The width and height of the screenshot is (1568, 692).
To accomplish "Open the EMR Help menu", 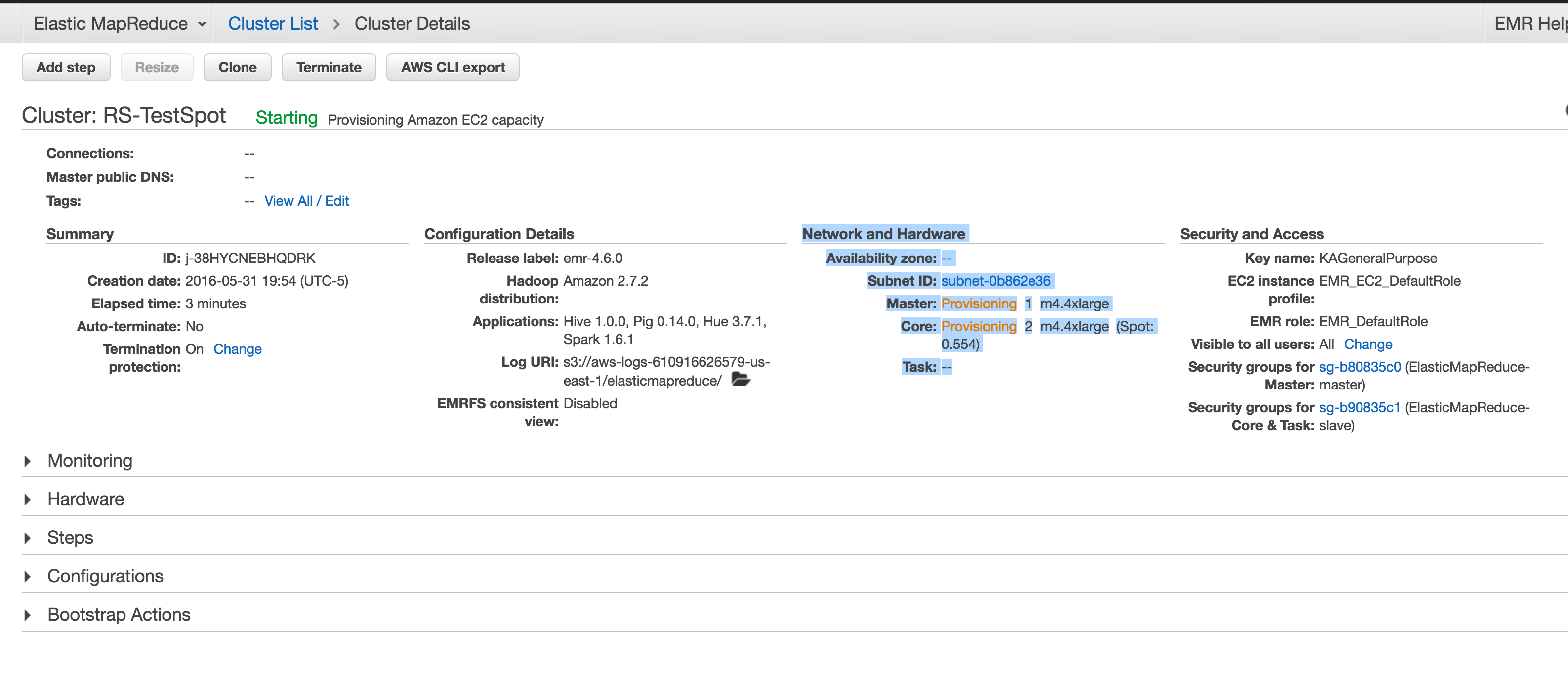I will [1530, 24].
